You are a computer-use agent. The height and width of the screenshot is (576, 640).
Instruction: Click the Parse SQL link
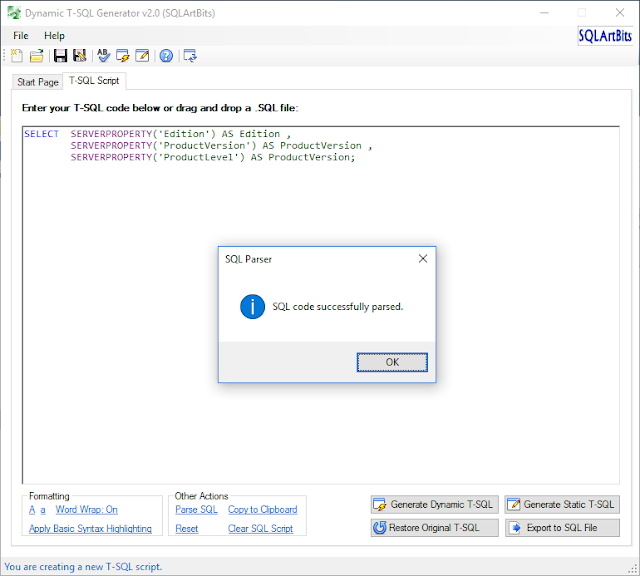pos(196,509)
